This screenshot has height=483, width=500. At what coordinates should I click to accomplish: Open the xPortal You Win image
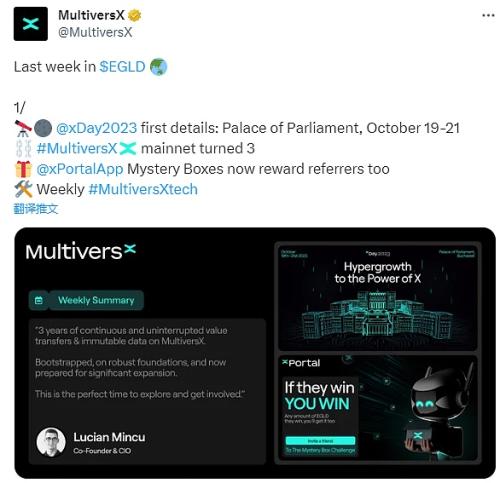click(x=377, y=408)
